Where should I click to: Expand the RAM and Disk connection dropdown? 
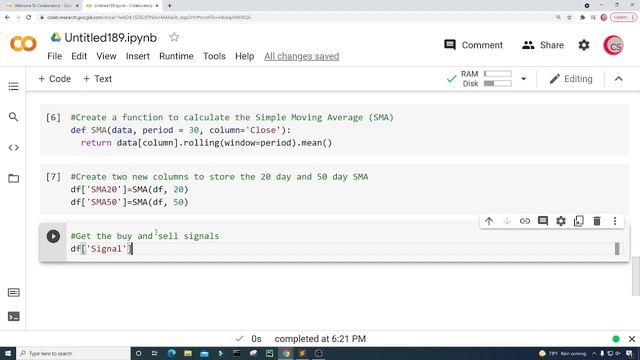coord(523,79)
